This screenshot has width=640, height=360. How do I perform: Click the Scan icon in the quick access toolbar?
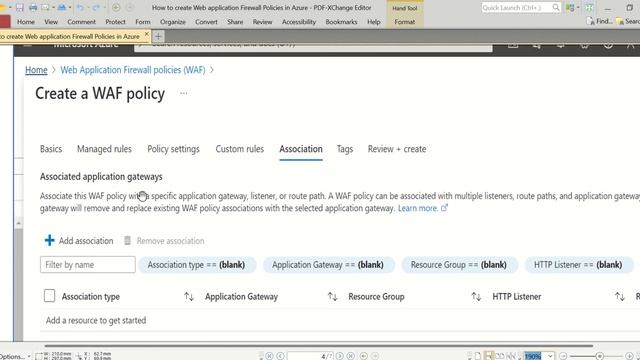tap(62, 7)
